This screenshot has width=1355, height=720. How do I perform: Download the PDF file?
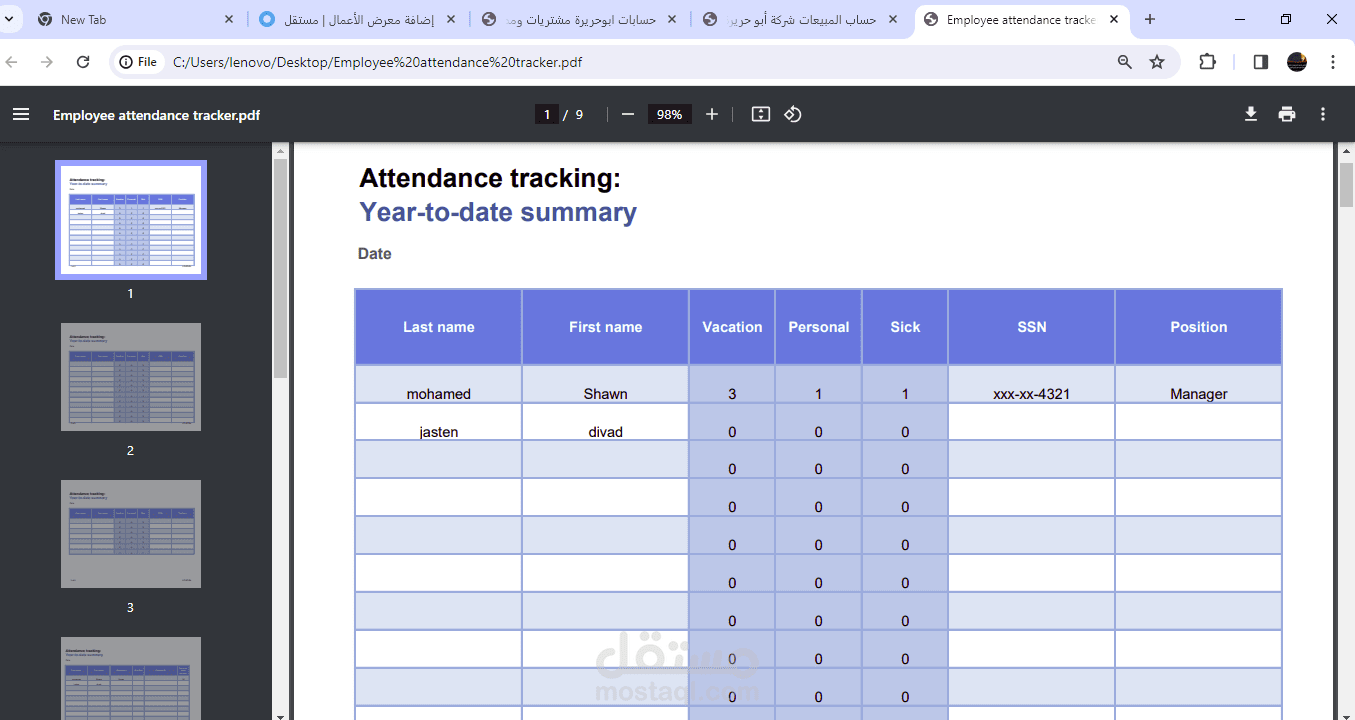point(1251,115)
